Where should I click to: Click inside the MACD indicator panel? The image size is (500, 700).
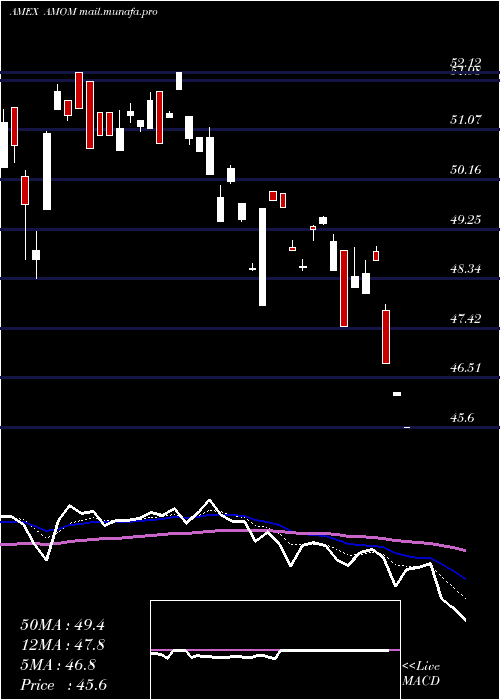(275, 650)
